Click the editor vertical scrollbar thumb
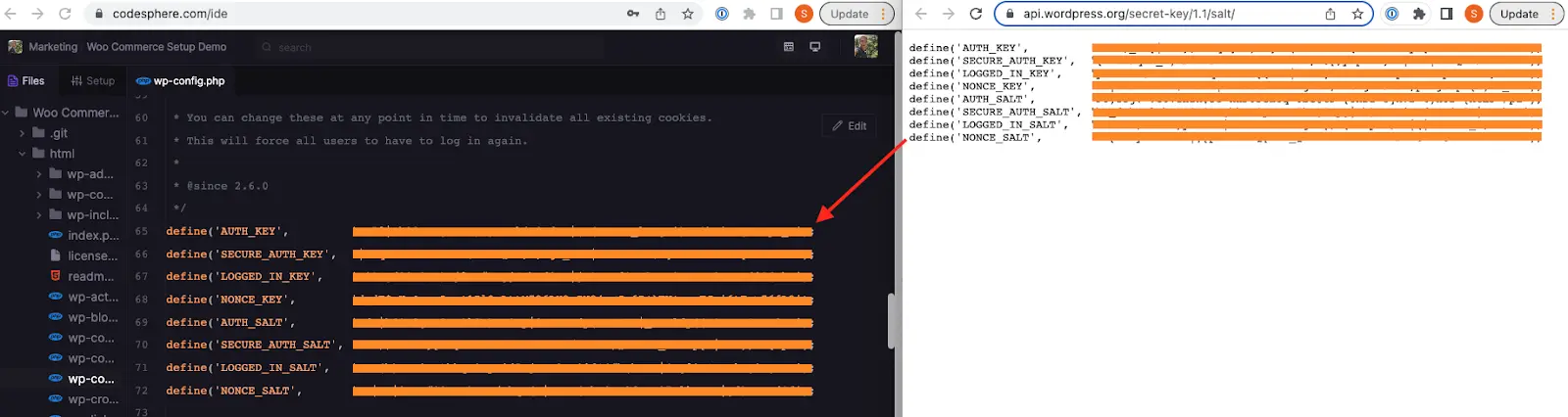This screenshot has width=1568, height=417. pos(891,320)
